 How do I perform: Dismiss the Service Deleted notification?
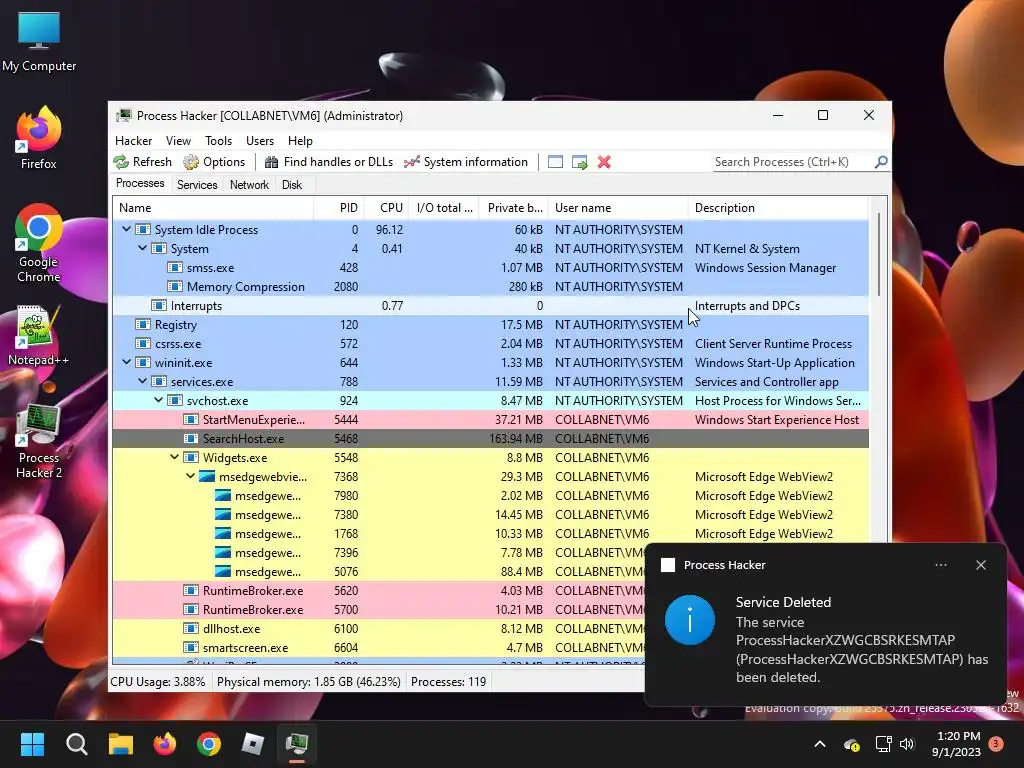click(981, 565)
